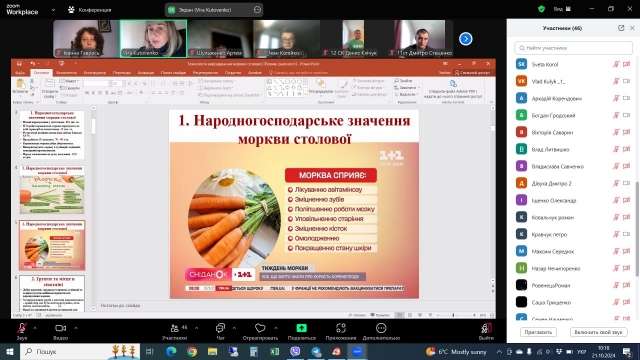
Task: Click the Unmute myself button
Action: pyautogui.click(x=598, y=332)
